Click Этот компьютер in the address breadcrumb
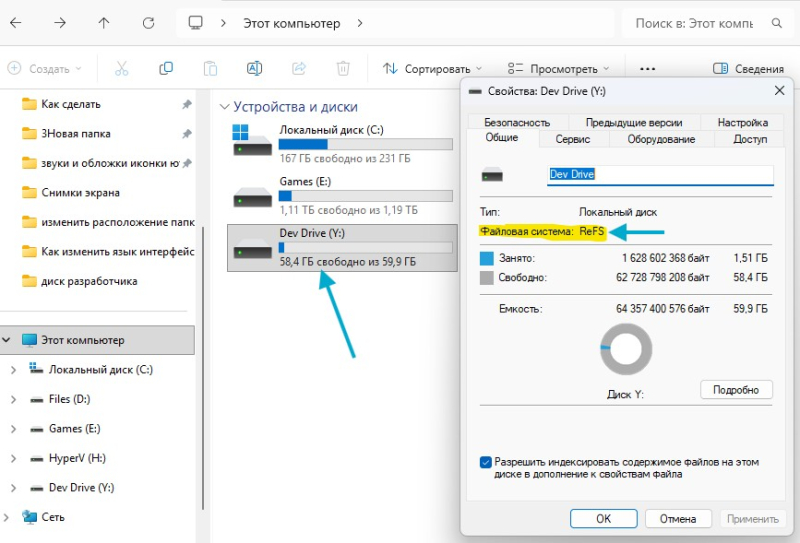 click(291, 23)
